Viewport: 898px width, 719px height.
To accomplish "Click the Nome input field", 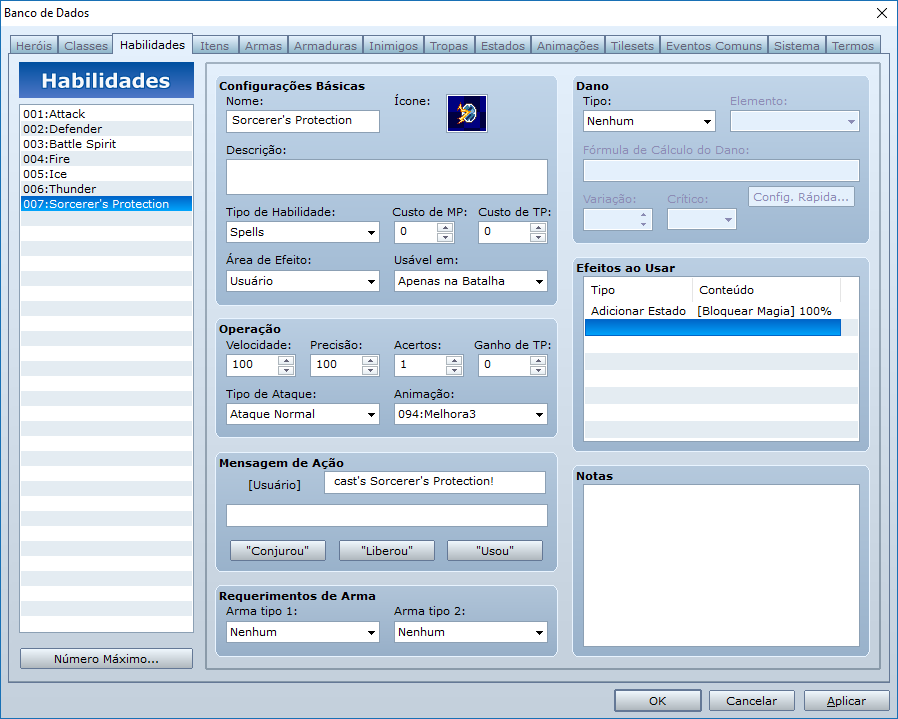I will pyautogui.click(x=302, y=121).
